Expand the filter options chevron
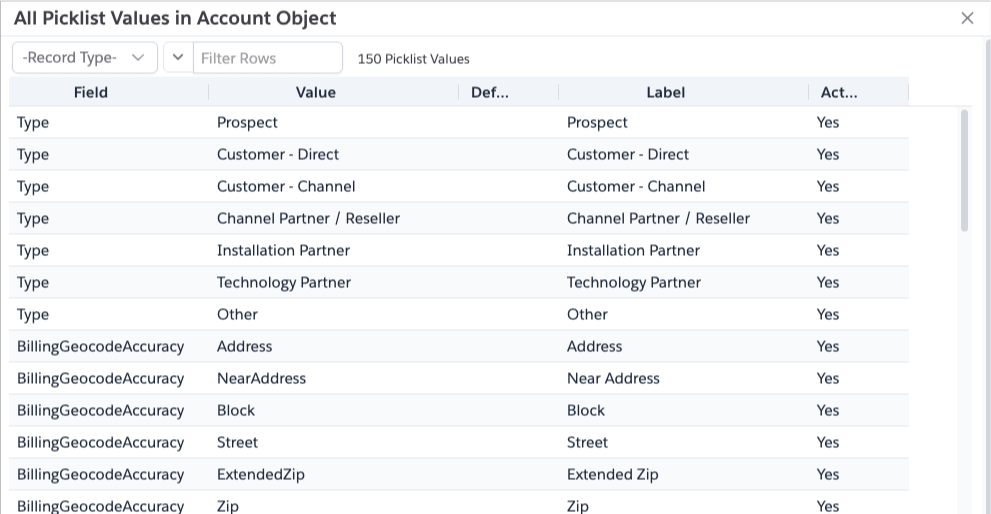The image size is (991, 514). coord(178,58)
